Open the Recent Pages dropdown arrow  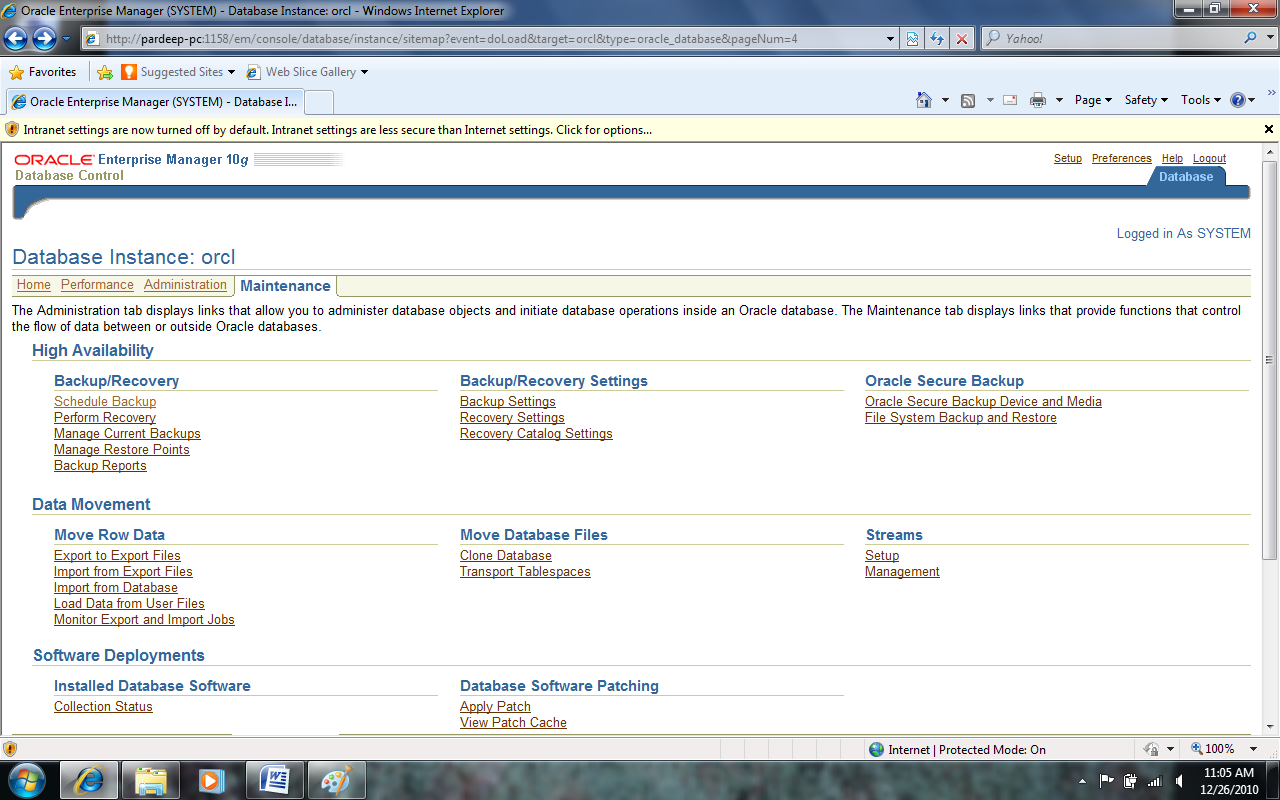(67, 39)
